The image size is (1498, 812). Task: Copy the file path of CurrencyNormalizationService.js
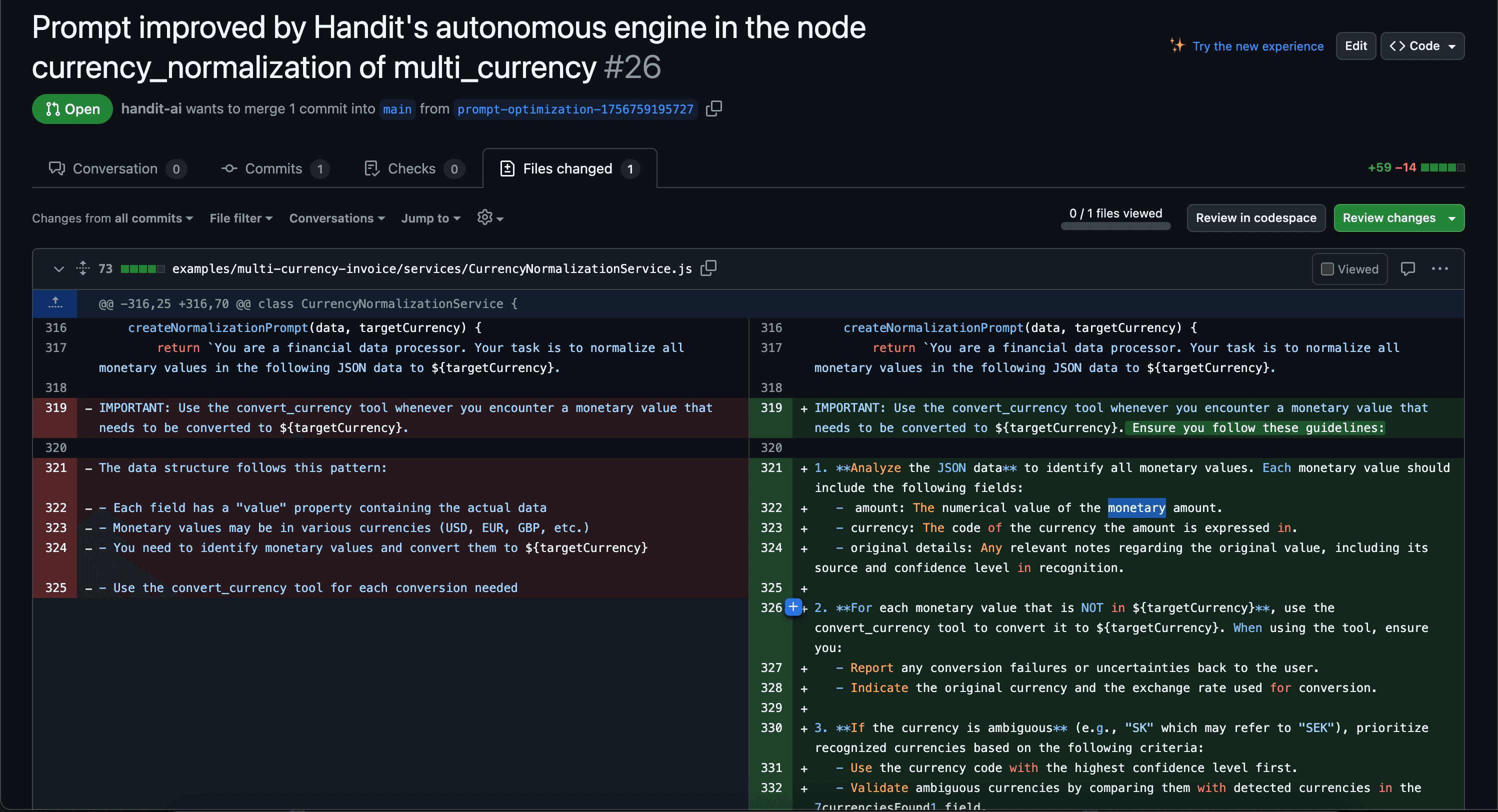point(708,268)
